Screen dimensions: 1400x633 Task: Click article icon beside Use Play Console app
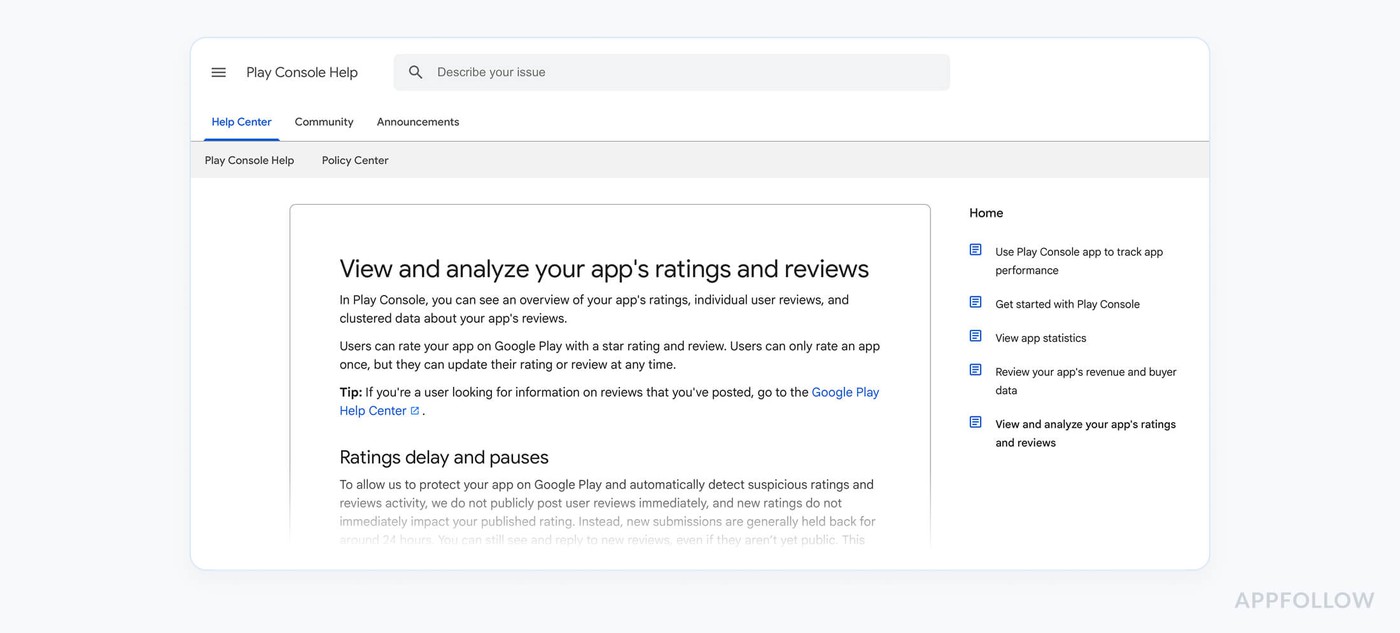pyautogui.click(x=975, y=250)
